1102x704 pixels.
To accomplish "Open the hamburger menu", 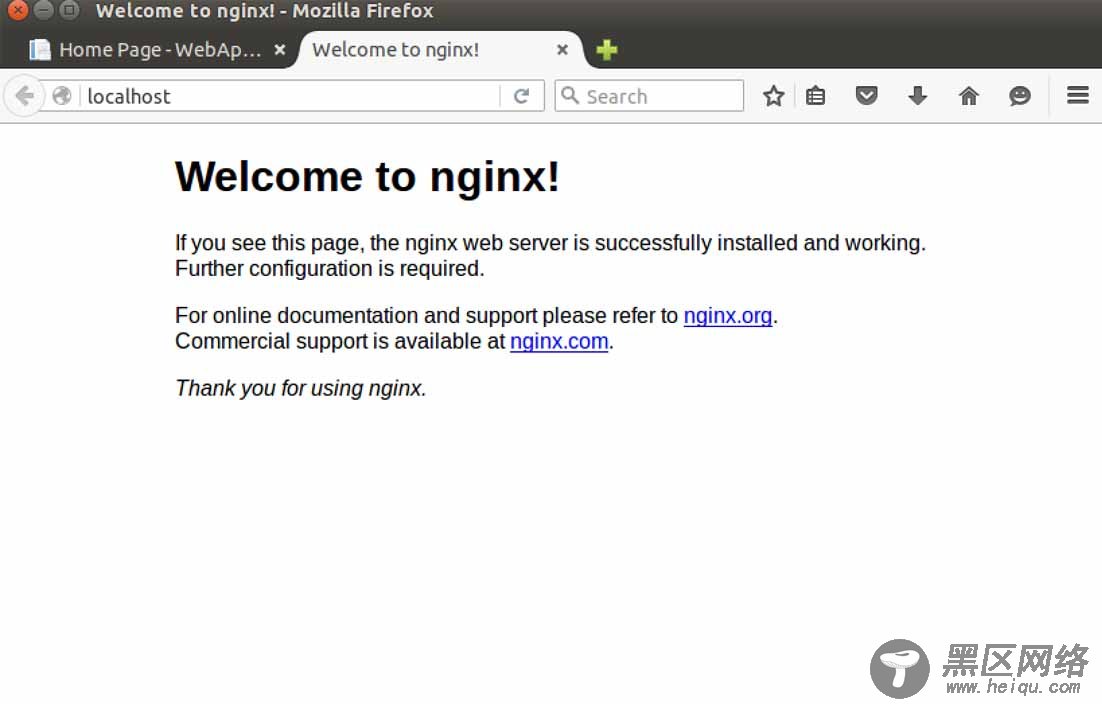I will (x=1077, y=95).
